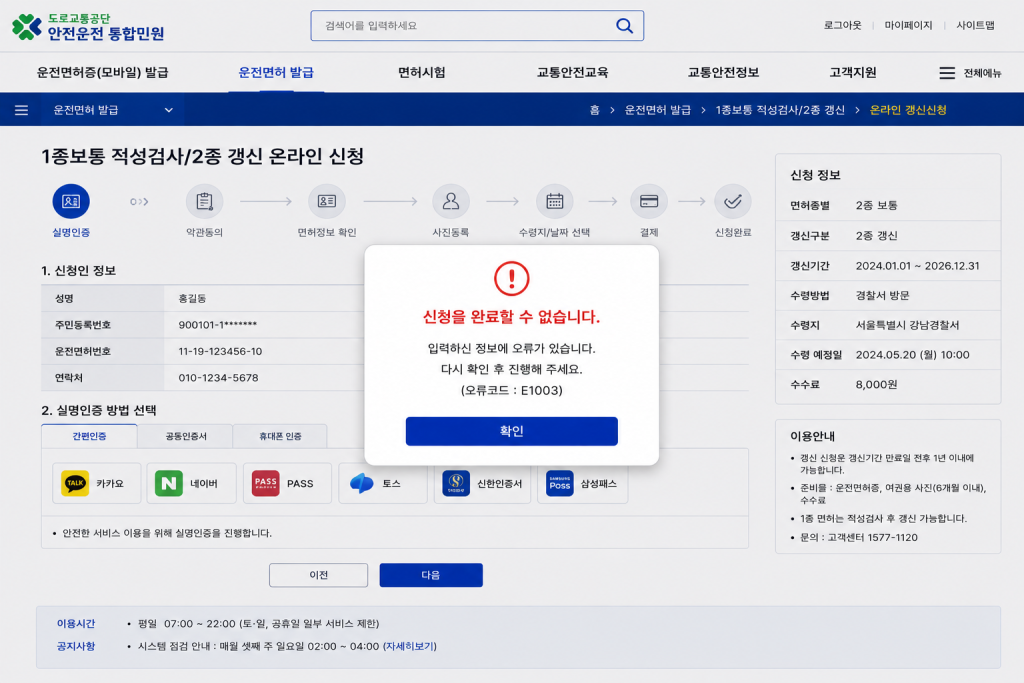Open the 교통안전교육 menu
This screenshot has height=683, width=1024.
[572, 72]
